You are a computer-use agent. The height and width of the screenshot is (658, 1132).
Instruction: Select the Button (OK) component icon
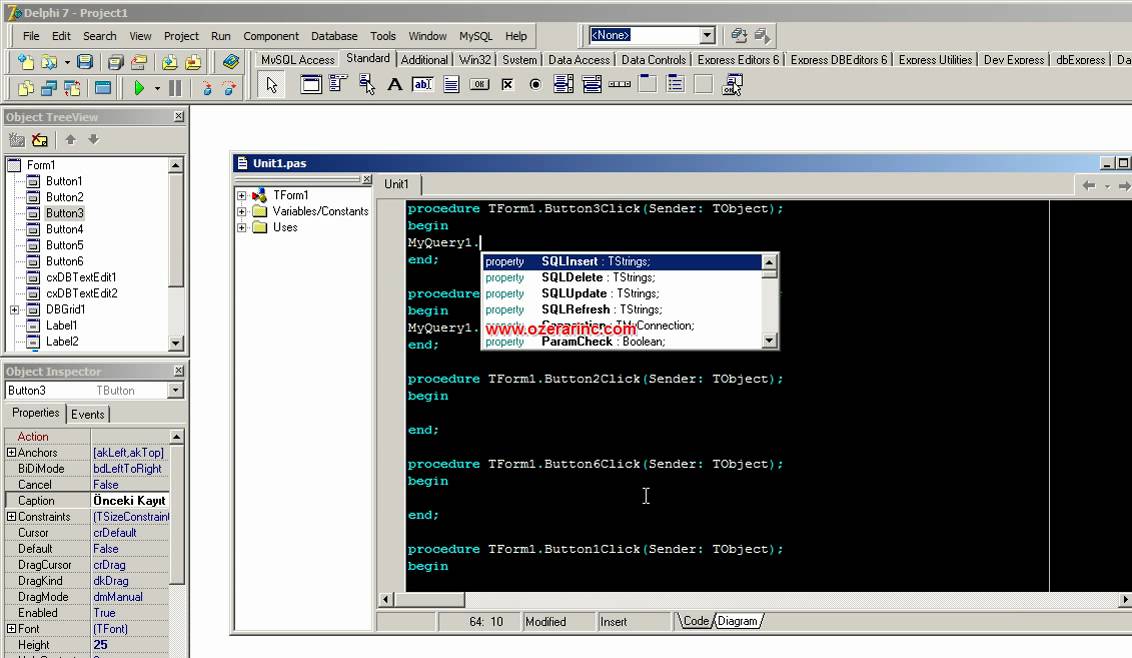click(479, 85)
